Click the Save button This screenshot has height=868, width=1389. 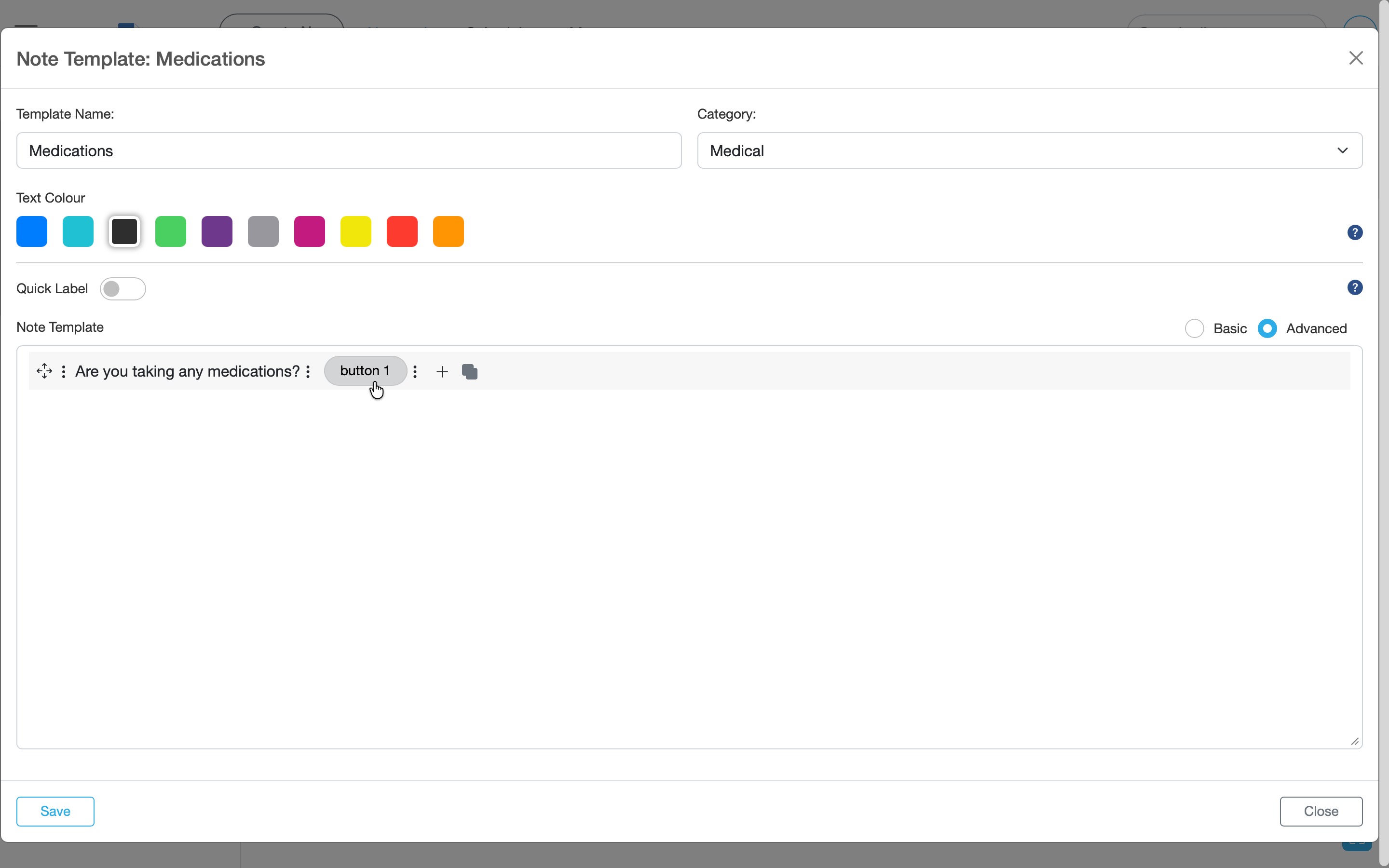coord(54,811)
